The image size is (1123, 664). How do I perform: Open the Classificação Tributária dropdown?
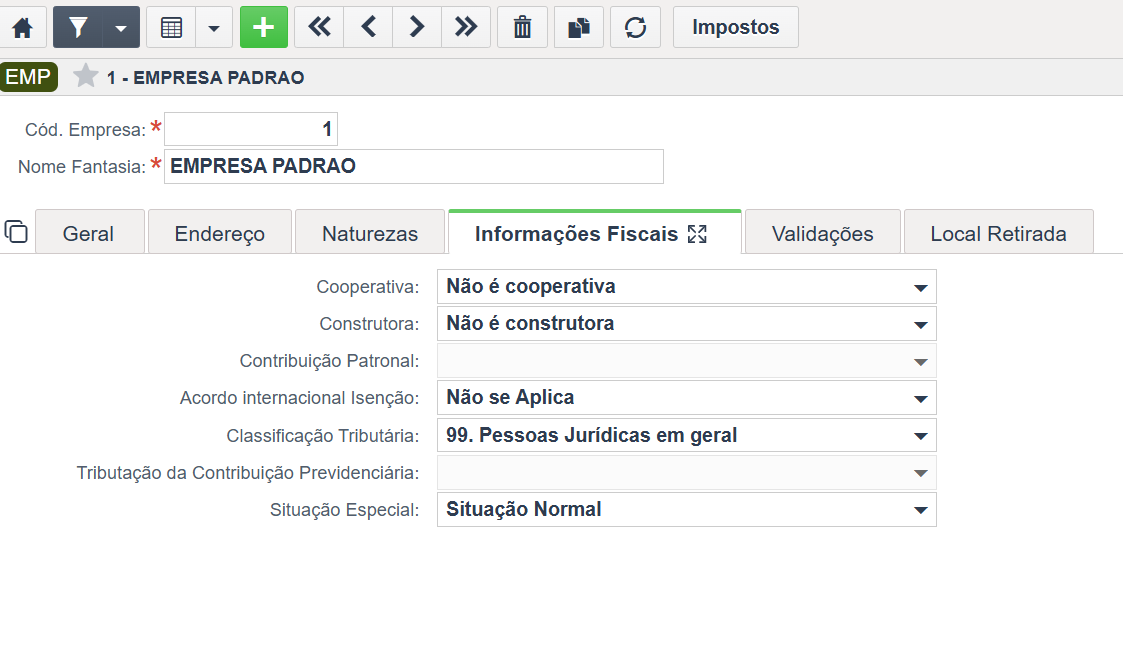coord(687,435)
